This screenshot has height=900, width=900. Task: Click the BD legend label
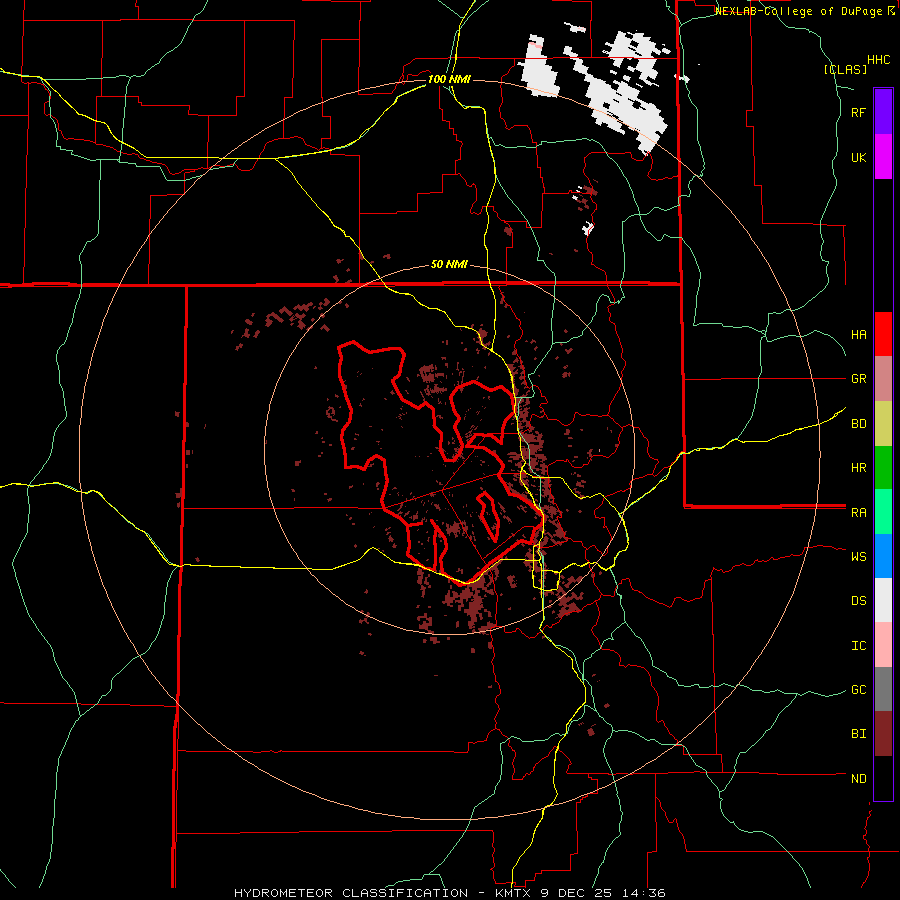coord(858,424)
